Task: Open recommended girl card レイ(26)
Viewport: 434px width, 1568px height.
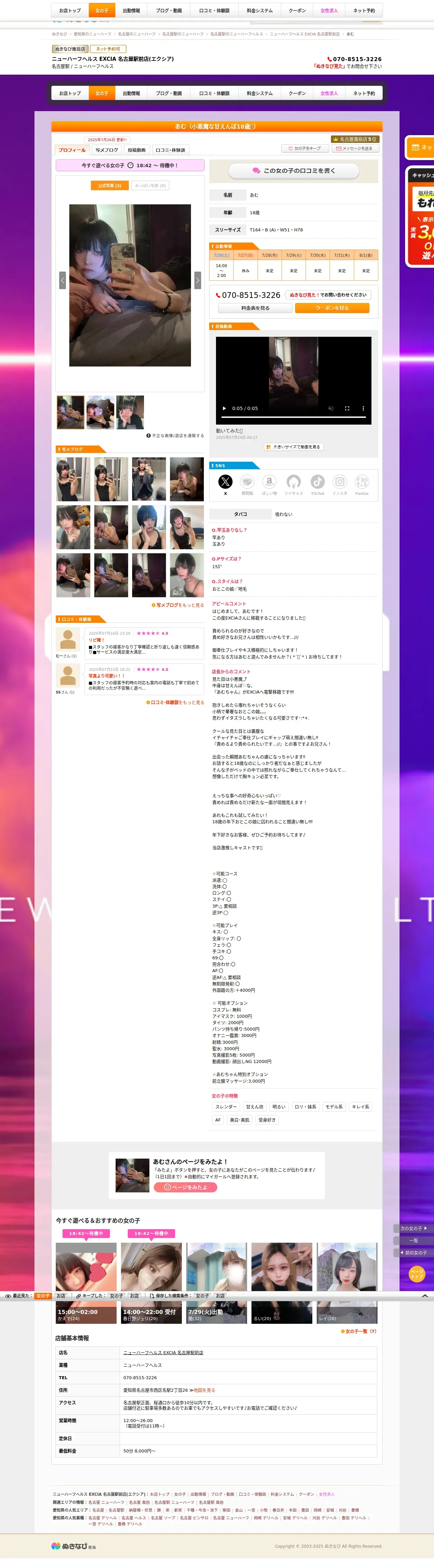Action: tap(347, 1283)
